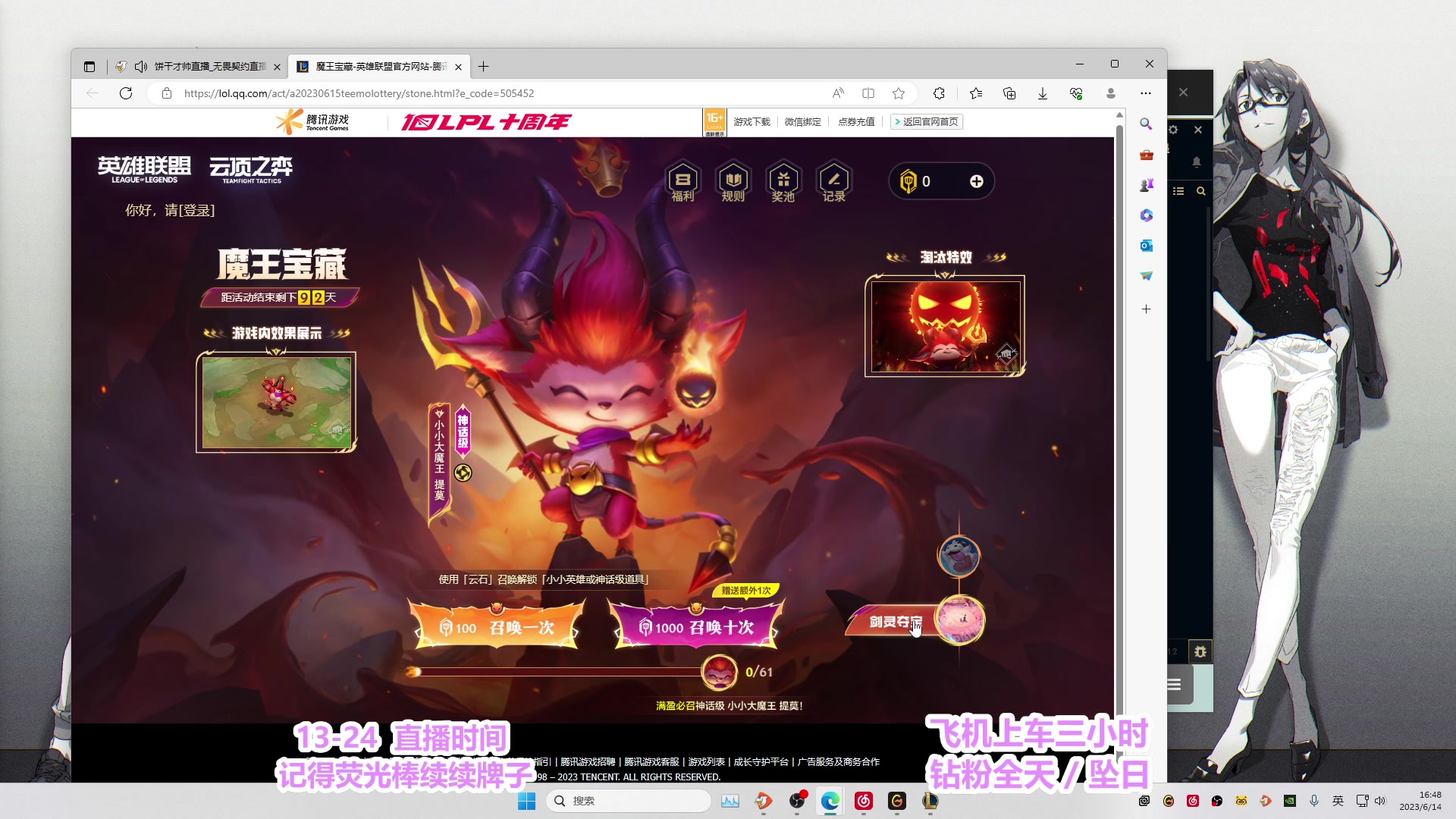The width and height of the screenshot is (1456, 819).
Task: Click the 微信绑定 link
Action: (802, 121)
